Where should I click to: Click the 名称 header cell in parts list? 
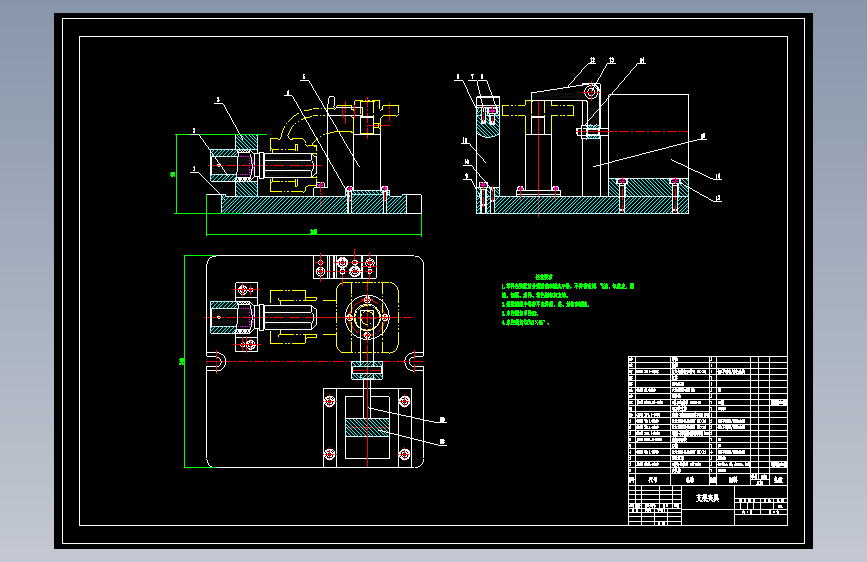[x=690, y=480]
